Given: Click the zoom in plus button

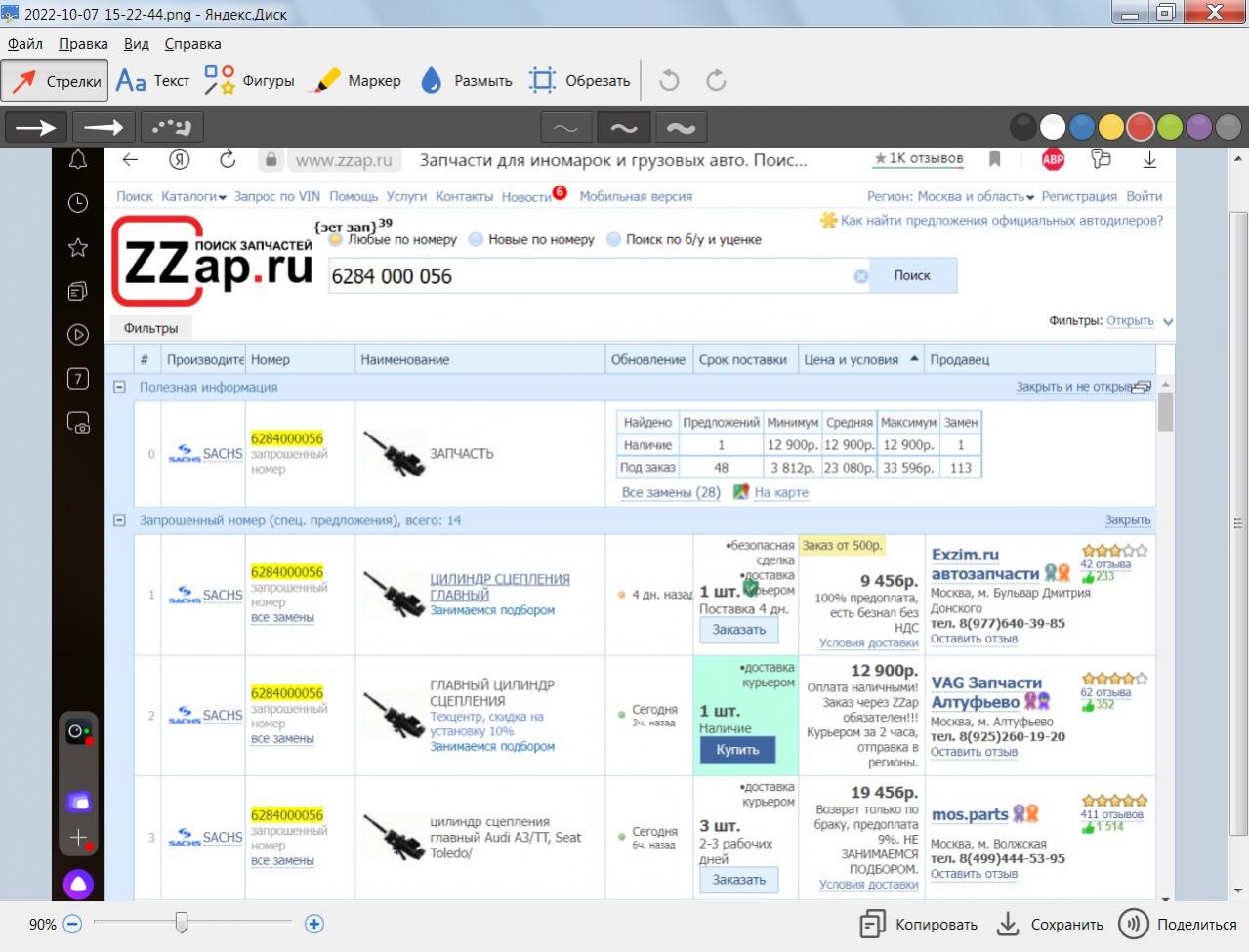Looking at the screenshot, I should pyautogui.click(x=314, y=924).
